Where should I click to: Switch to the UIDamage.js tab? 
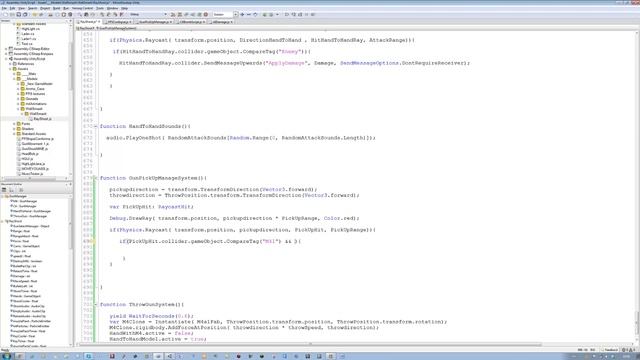[x=221, y=22]
